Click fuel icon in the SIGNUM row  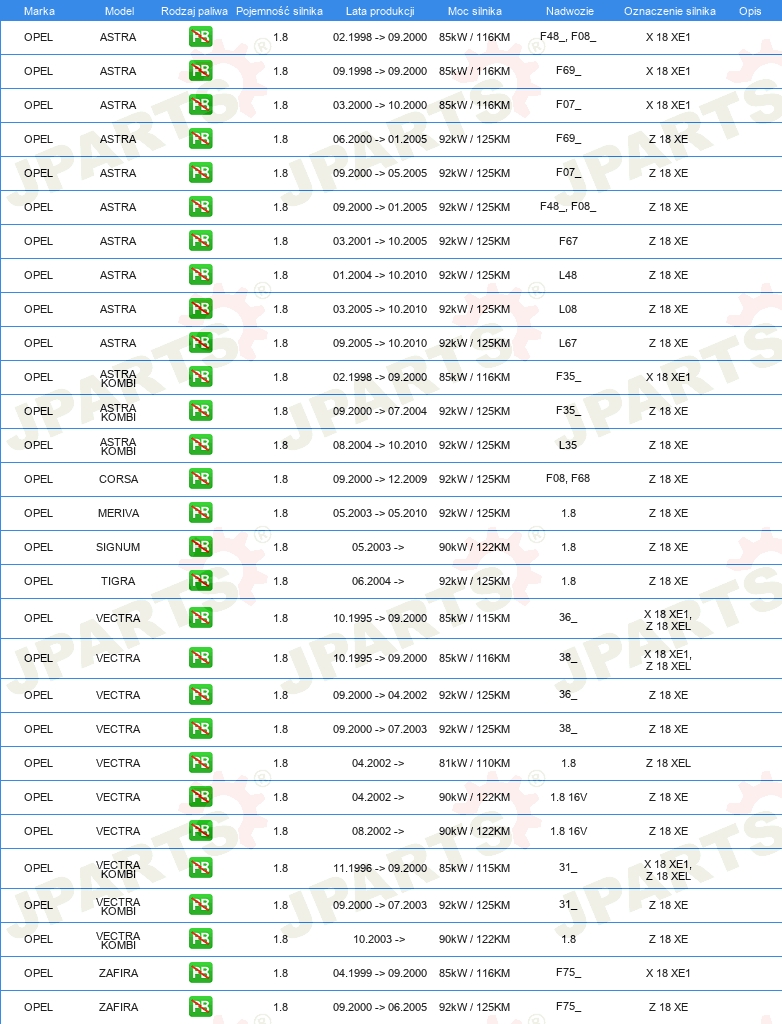click(201, 547)
